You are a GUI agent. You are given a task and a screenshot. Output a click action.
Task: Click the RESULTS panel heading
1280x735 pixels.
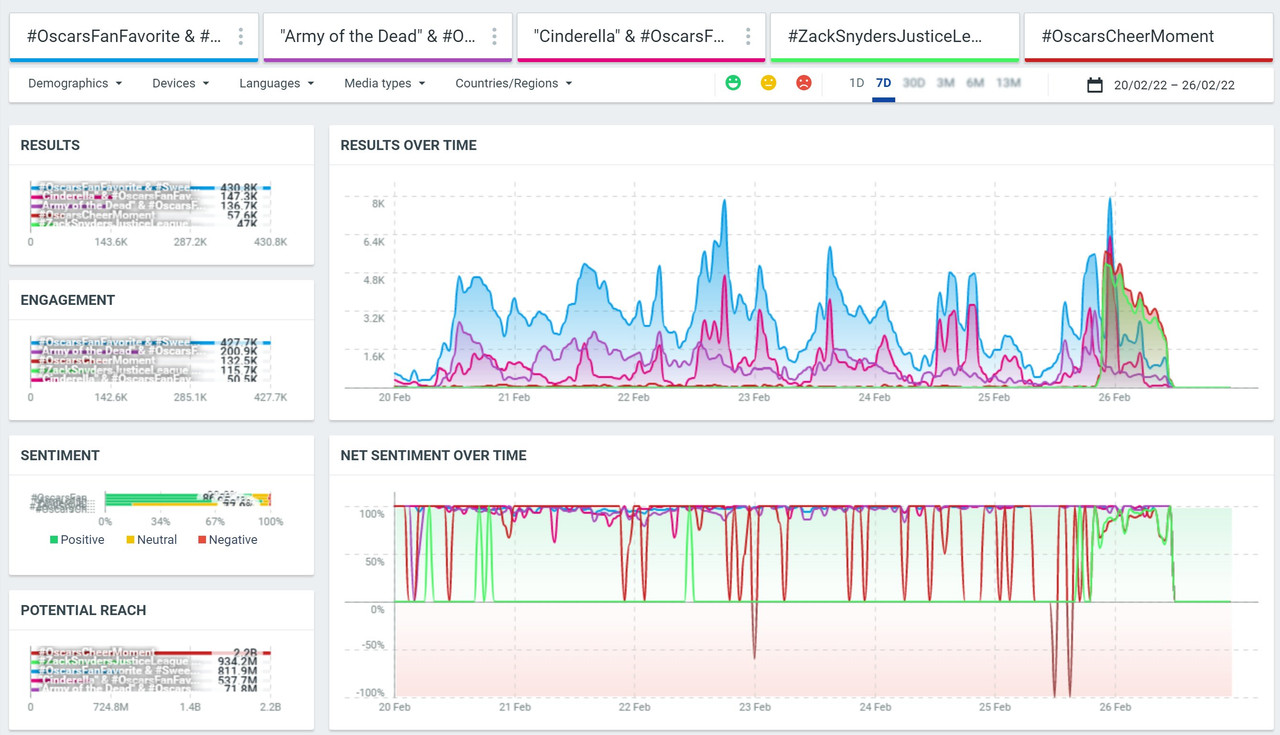(x=50, y=145)
